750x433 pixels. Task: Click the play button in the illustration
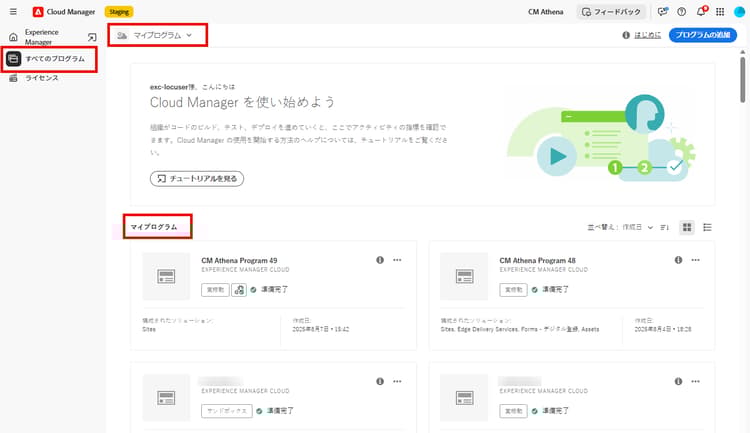coord(556,156)
